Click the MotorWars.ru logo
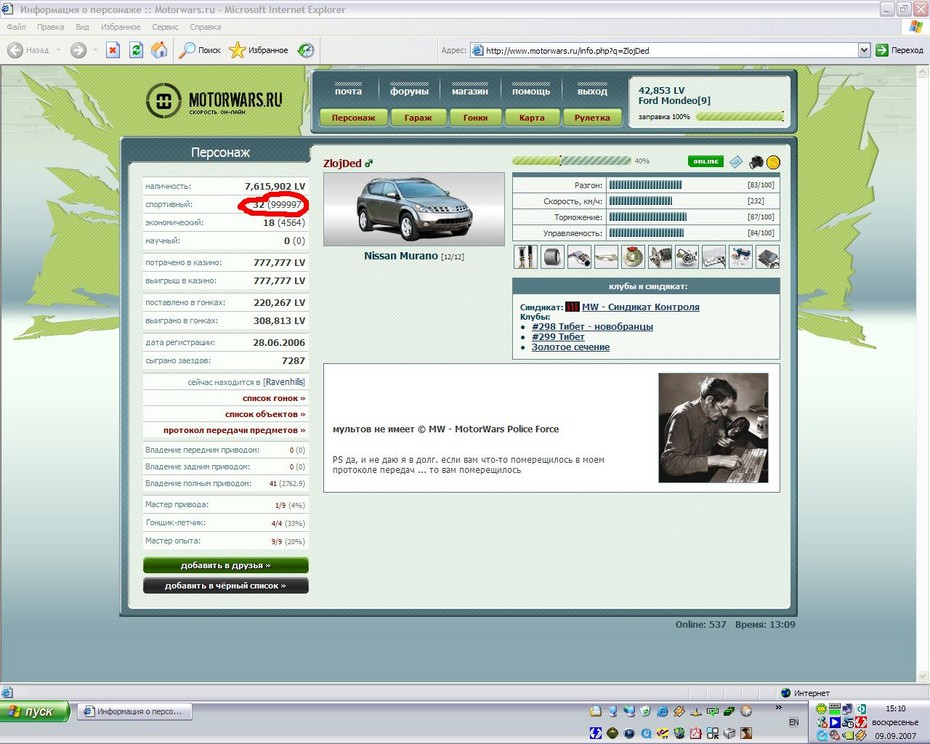 click(214, 100)
